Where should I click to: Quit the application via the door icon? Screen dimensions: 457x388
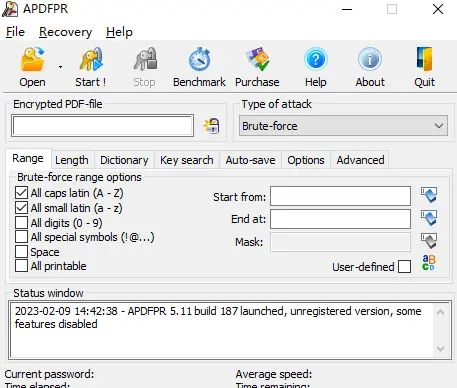424,59
